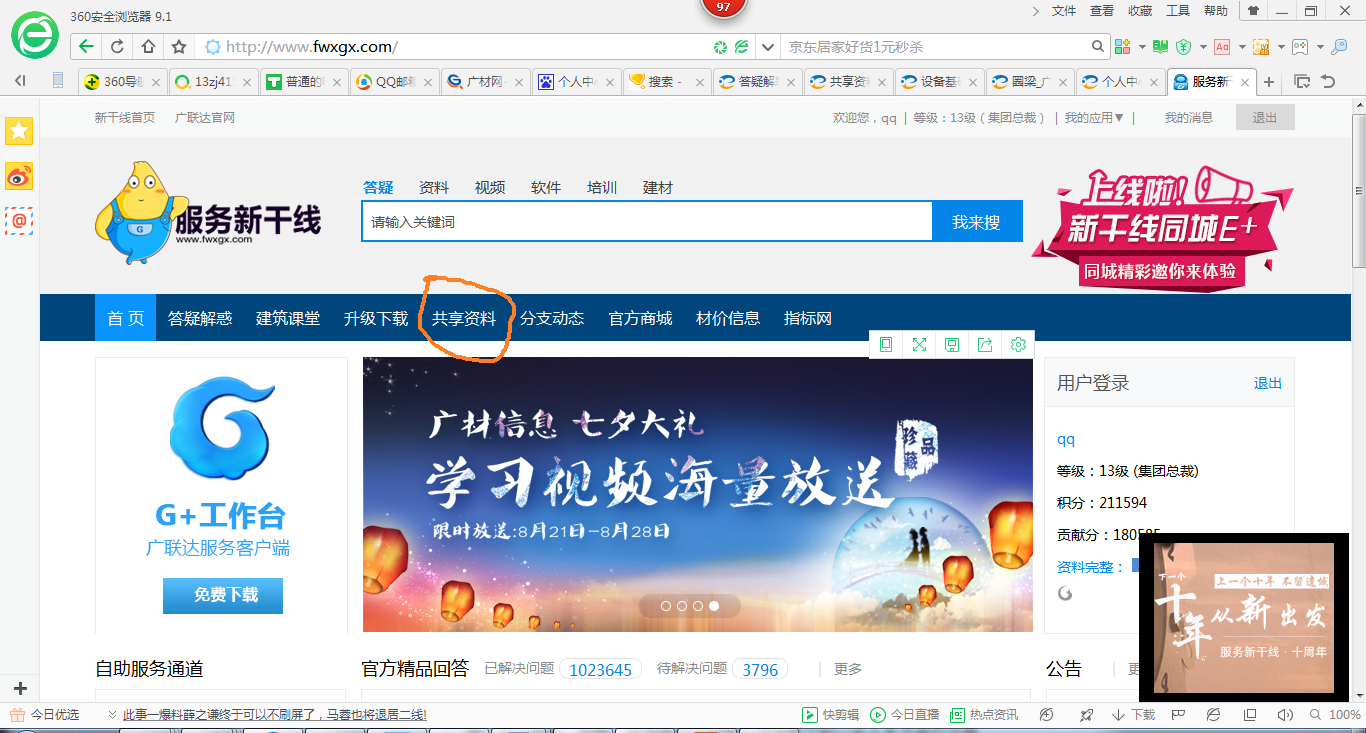Open a new tab with the plus button
The height and width of the screenshot is (733, 1366).
(x=1269, y=82)
